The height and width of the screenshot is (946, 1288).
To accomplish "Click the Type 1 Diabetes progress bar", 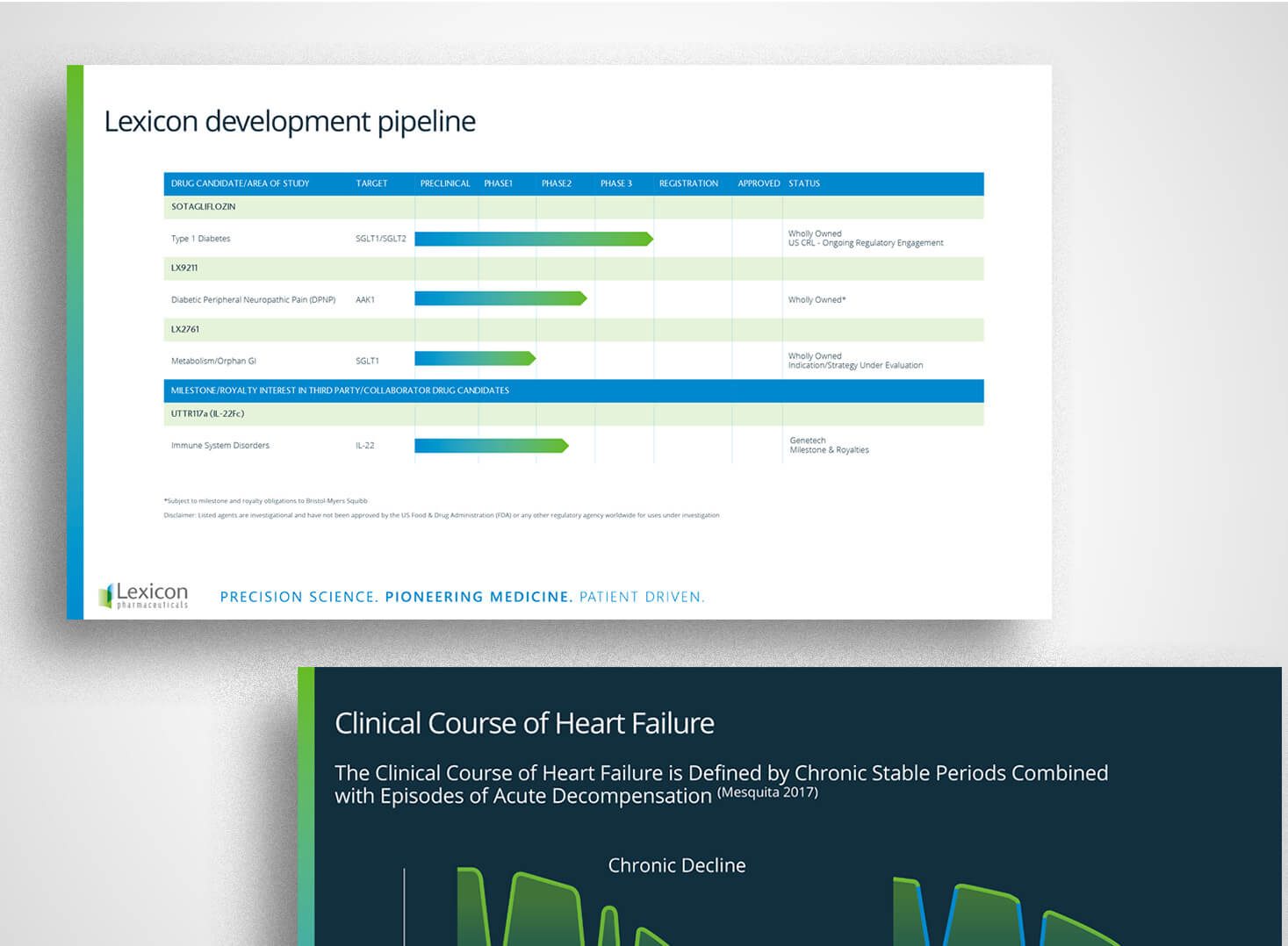I will (534, 239).
